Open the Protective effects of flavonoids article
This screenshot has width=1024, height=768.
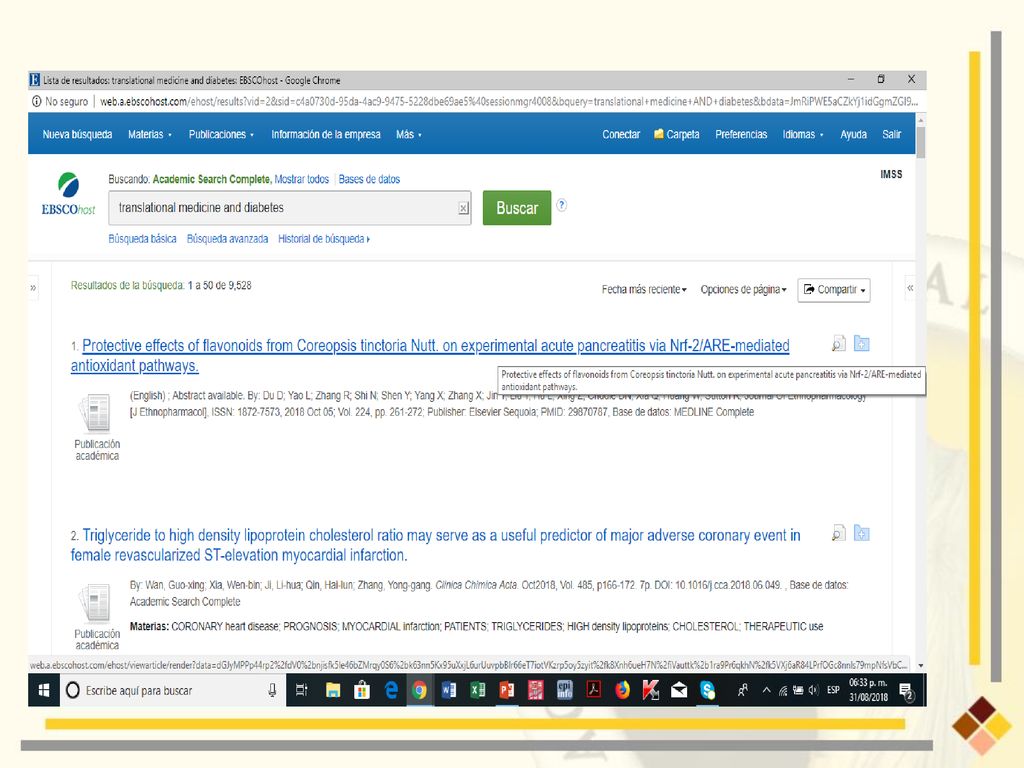pos(430,355)
